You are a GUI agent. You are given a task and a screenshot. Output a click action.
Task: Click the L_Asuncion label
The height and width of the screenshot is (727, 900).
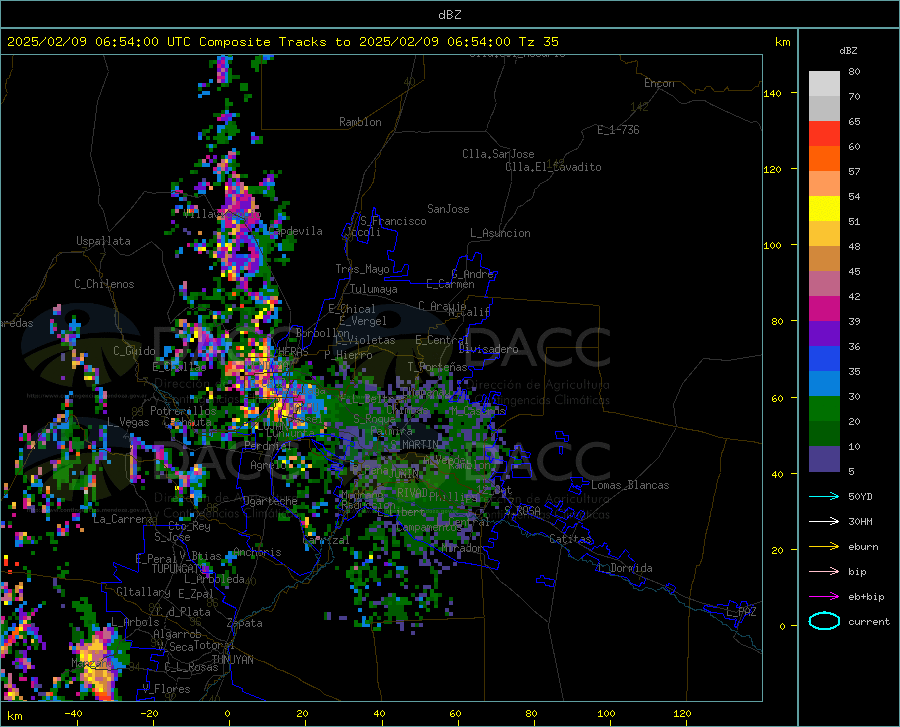[x=500, y=233]
